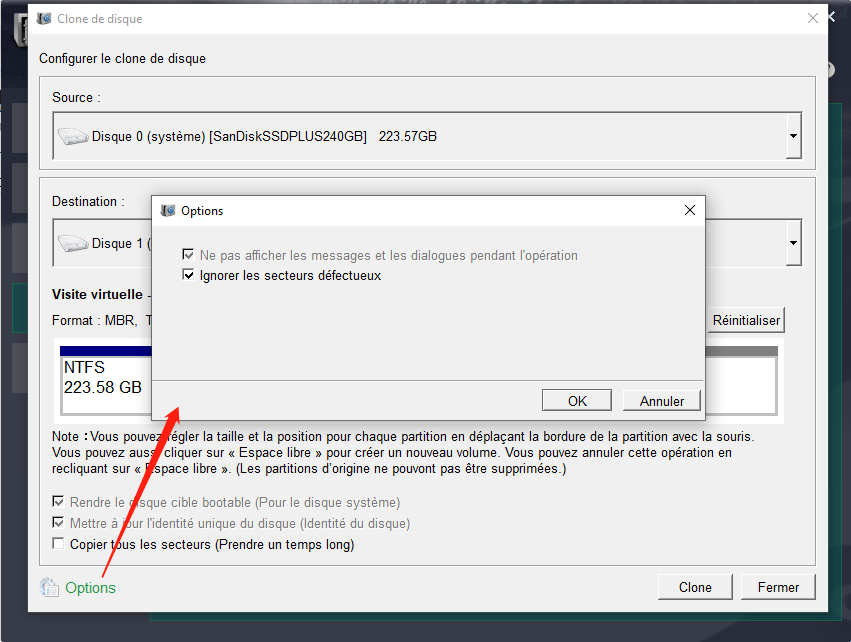Click the Ne pas afficher les messages checkbox
The image size is (851, 642).
coord(189,255)
